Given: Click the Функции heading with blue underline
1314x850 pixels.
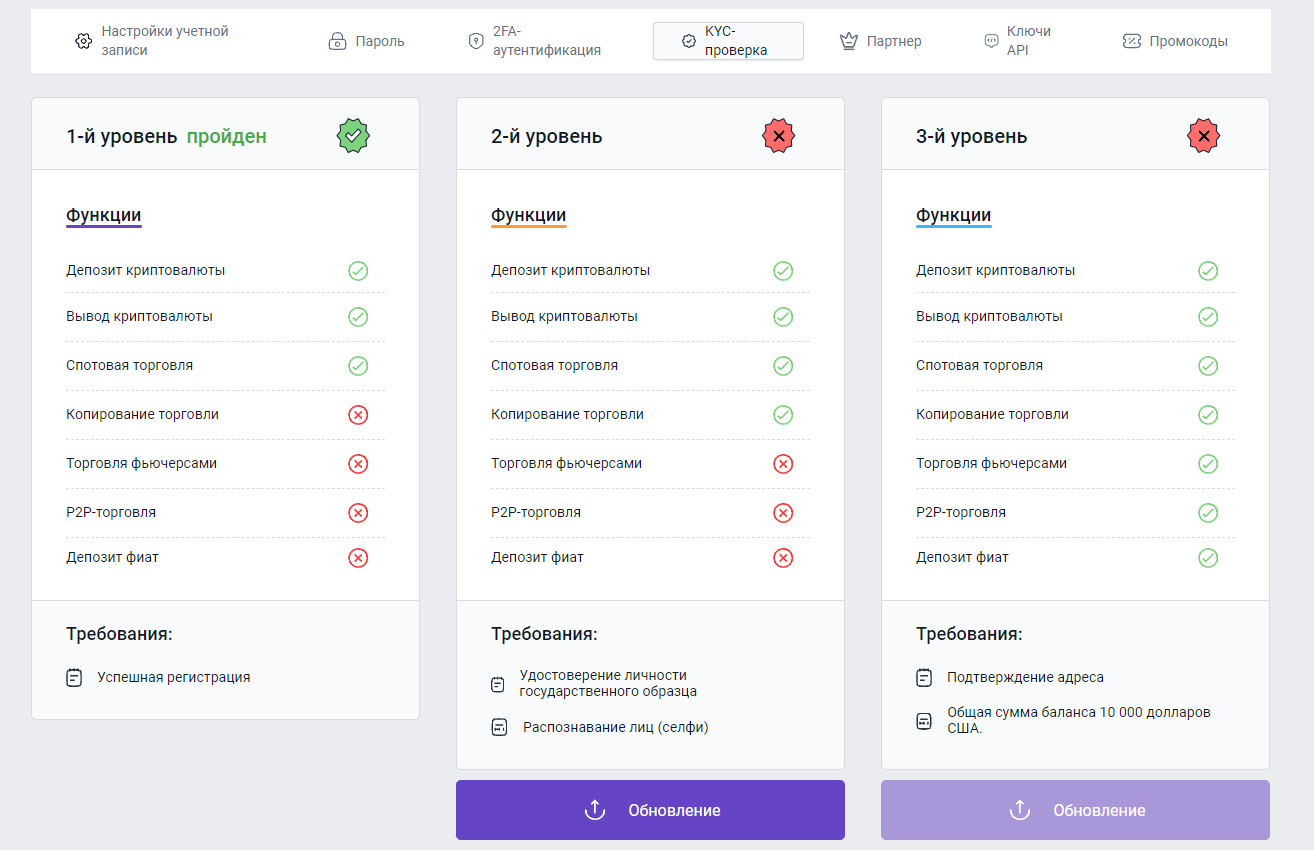Looking at the screenshot, I should [x=954, y=216].
